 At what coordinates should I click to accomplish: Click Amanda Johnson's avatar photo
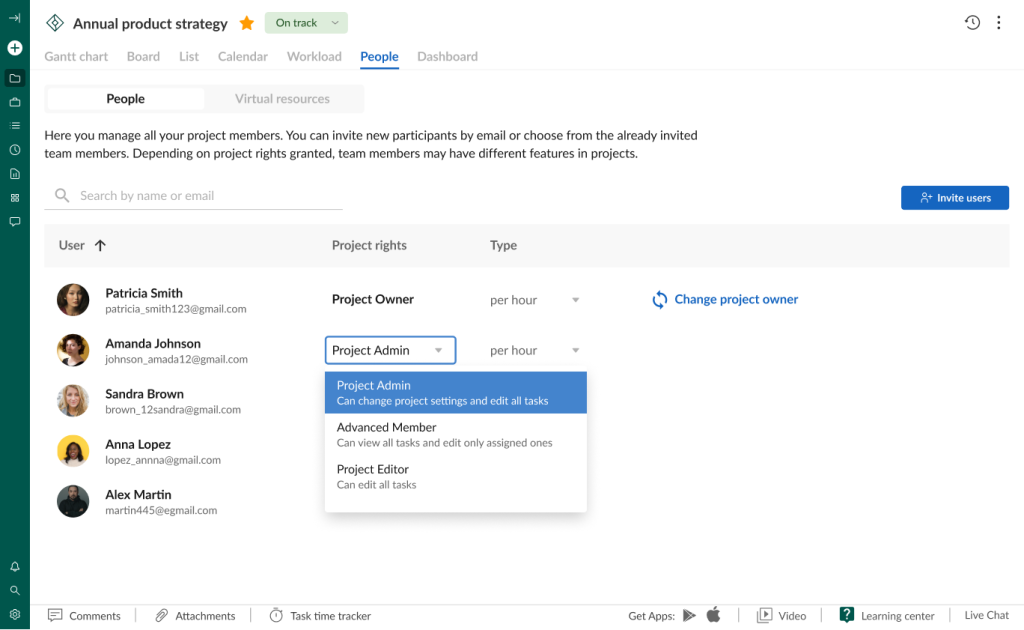point(73,350)
